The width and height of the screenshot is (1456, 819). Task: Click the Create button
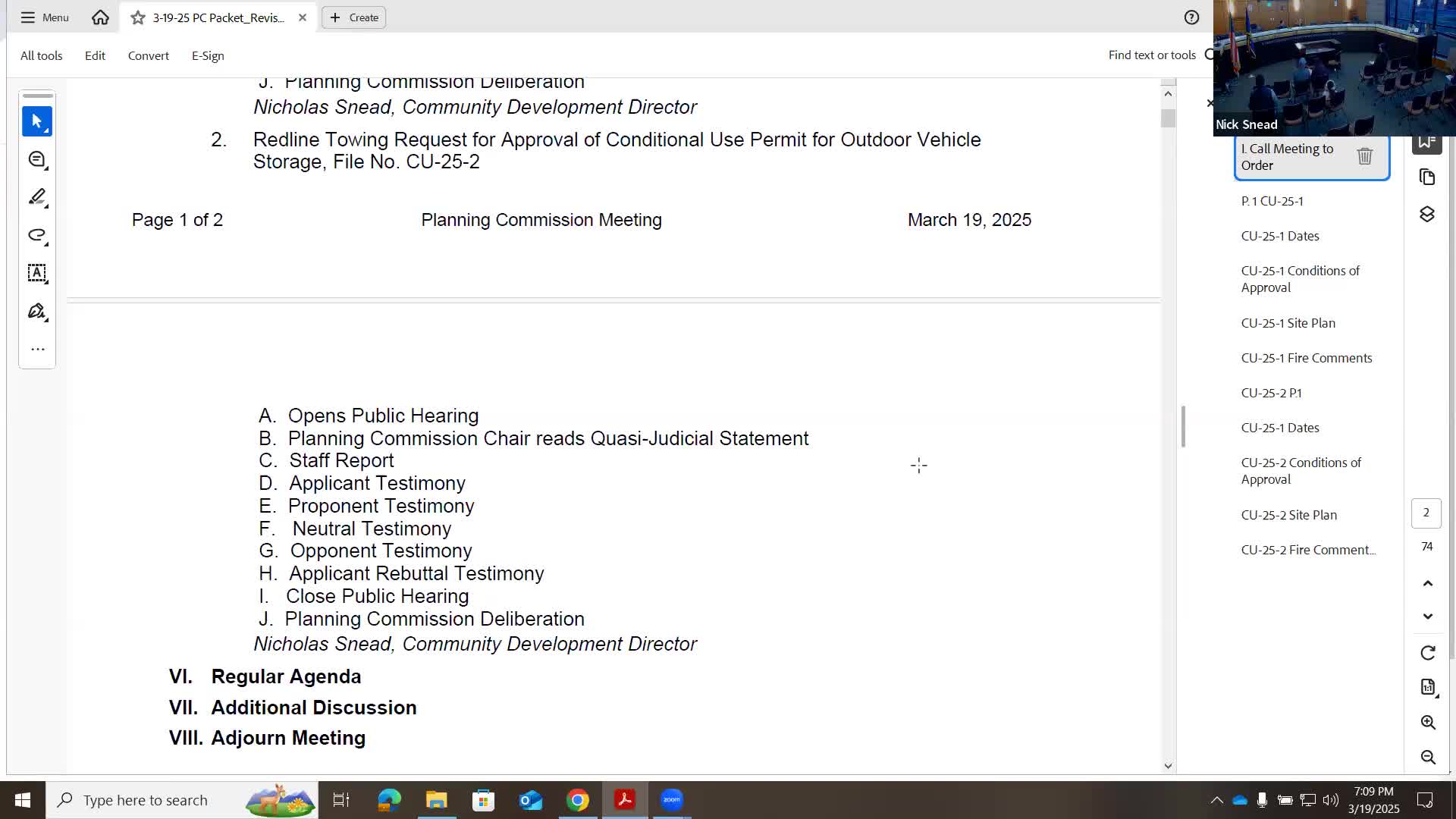pyautogui.click(x=353, y=17)
